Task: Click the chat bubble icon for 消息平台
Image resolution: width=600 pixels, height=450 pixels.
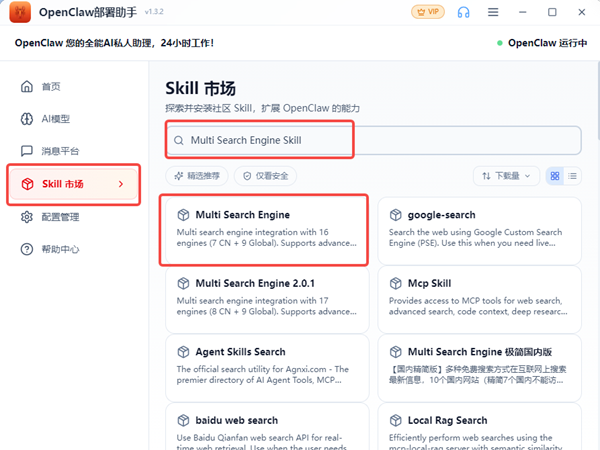Action: (27, 151)
